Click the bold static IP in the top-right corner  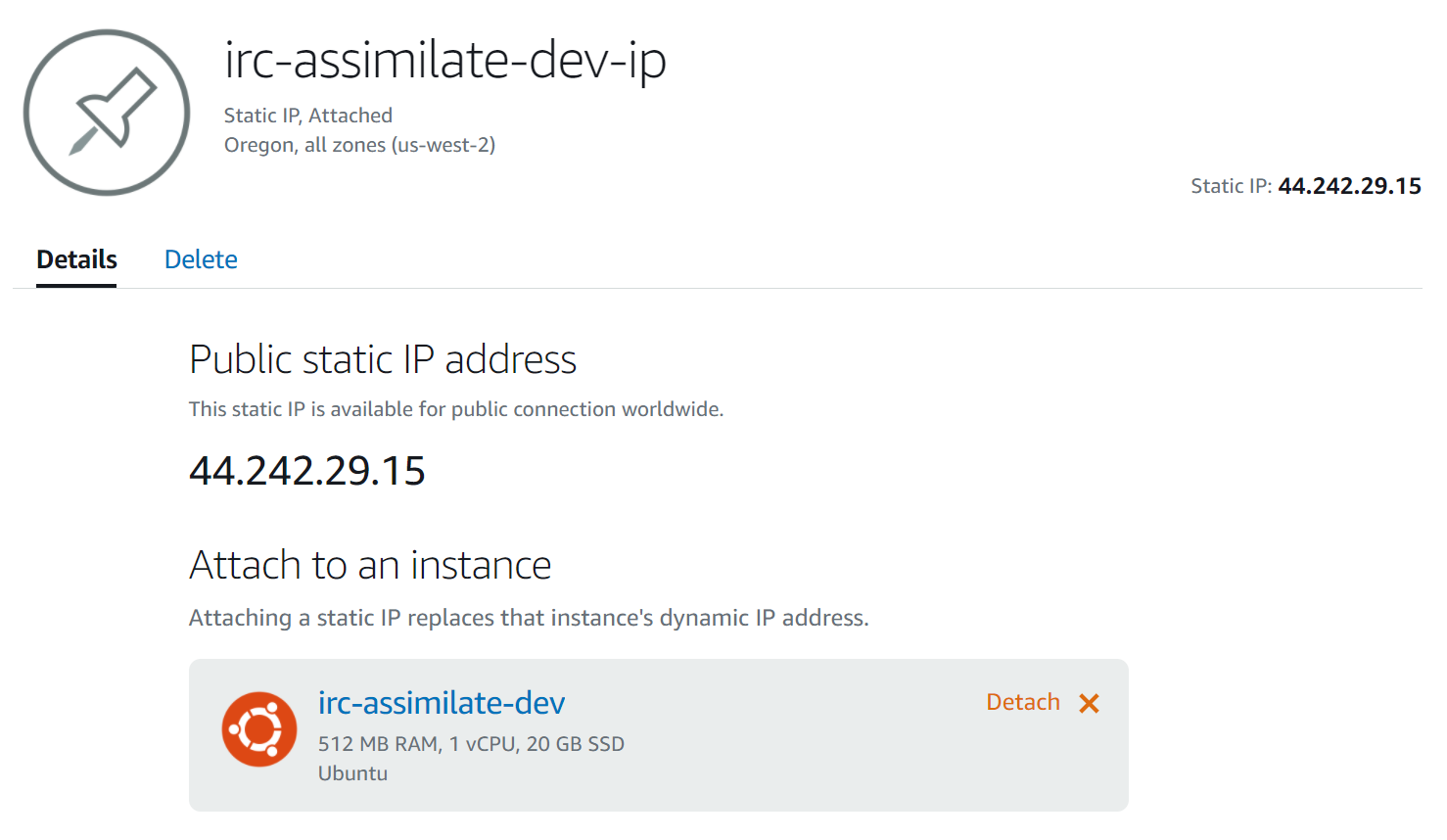pyautogui.click(x=1349, y=186)
